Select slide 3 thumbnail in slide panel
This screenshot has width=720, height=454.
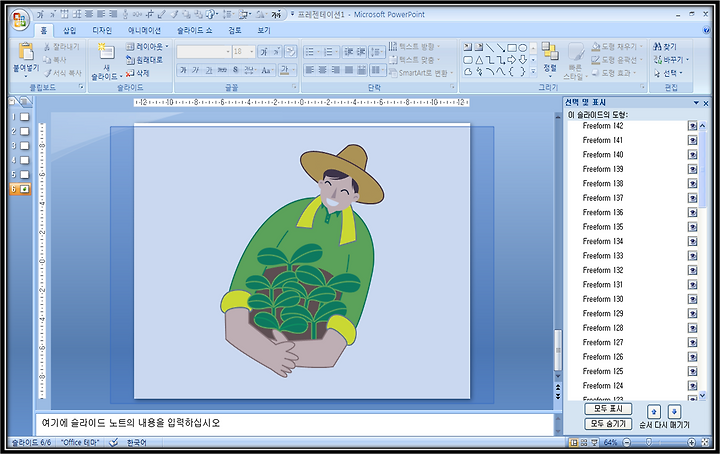24,146
